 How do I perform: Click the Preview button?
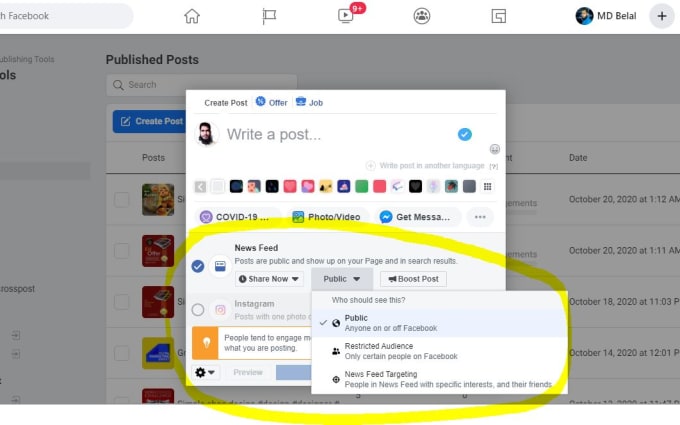248,372
